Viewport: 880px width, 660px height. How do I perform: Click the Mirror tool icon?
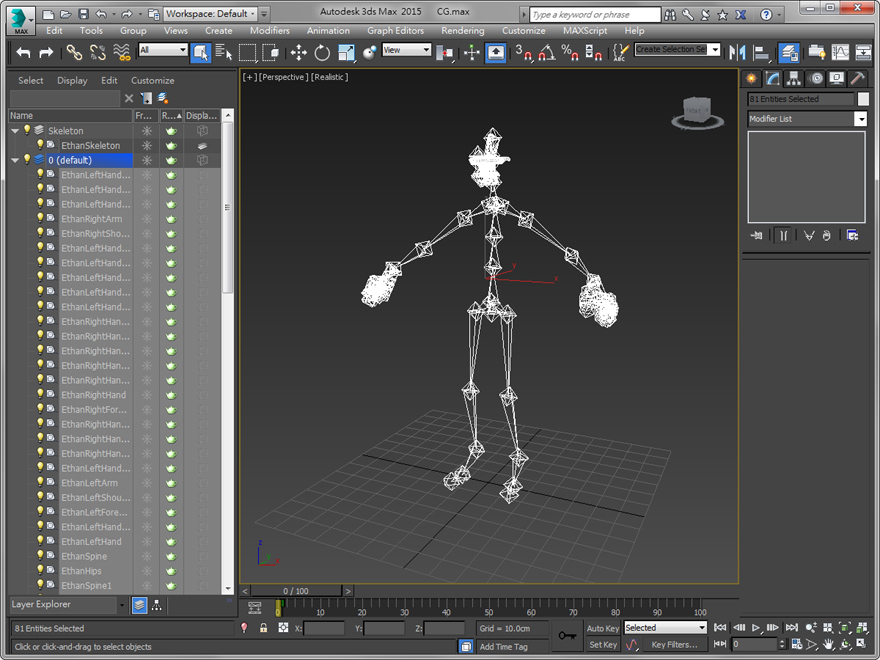coord(737,52)
